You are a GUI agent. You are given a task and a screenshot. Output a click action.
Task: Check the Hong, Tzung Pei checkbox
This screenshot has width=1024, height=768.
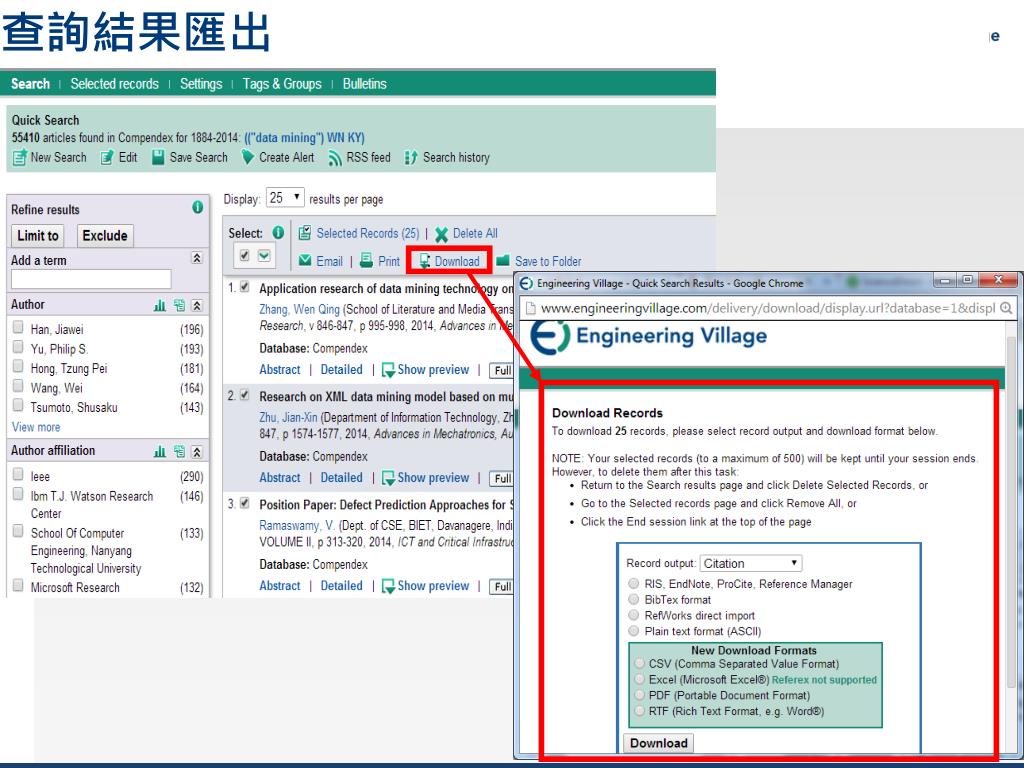click(18, 366)
